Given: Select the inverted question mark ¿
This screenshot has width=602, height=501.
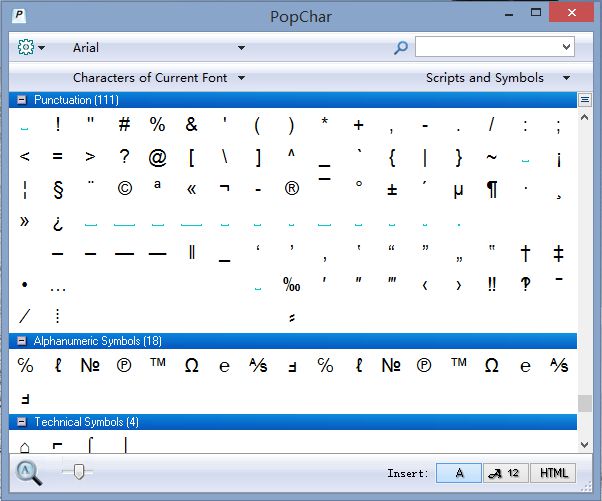Looking at the screenshot, I should coord(58,223).
